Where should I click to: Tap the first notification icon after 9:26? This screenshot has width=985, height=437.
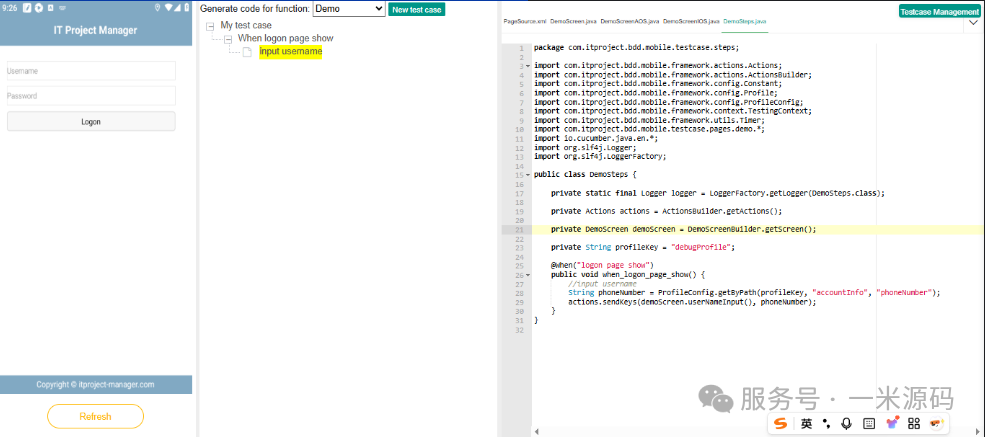pos(27,8)
